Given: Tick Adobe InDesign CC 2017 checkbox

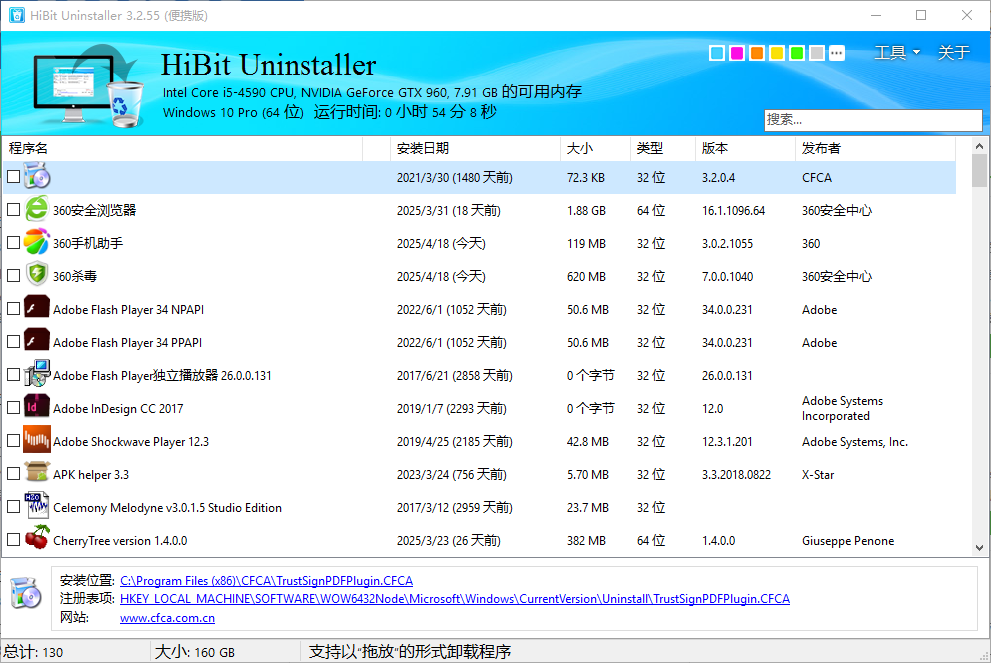Looking at the screenshot, I should (x=13, y=408).
